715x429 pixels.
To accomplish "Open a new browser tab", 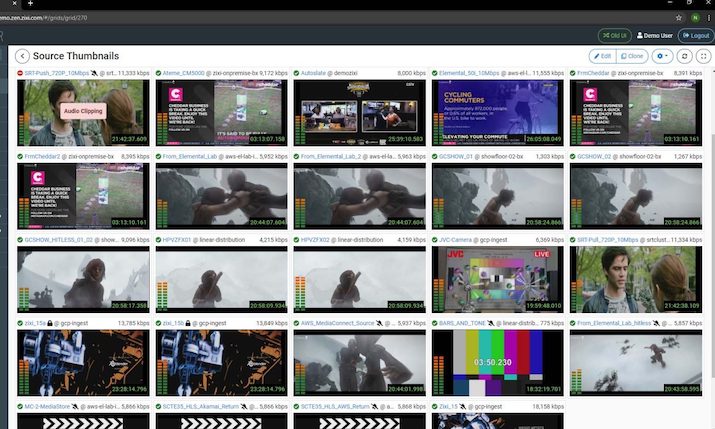I will (x=30, y=3).
